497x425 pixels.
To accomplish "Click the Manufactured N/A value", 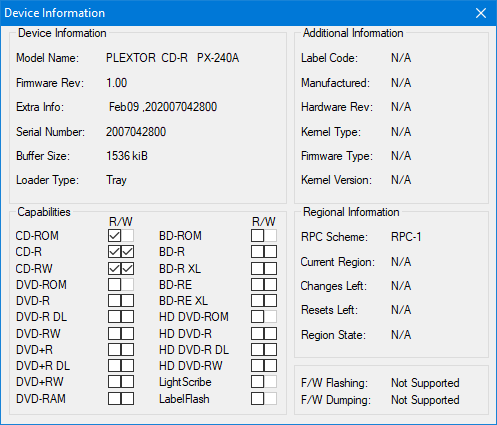I will tap(401, 83).
